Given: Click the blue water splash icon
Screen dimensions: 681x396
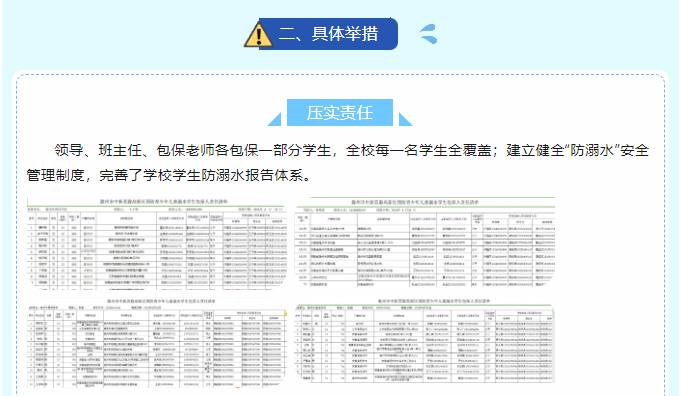Looking at the screenshot, I should pos(429,34).
